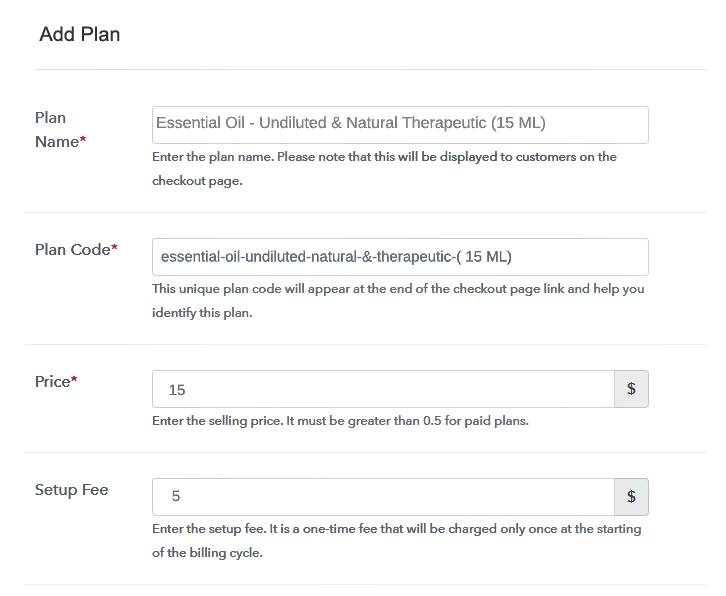Image resolution: width=726 pixels, height=596 pixels.
Task: Click the dollar sign beside the Price field
Action: click(631, 389)
